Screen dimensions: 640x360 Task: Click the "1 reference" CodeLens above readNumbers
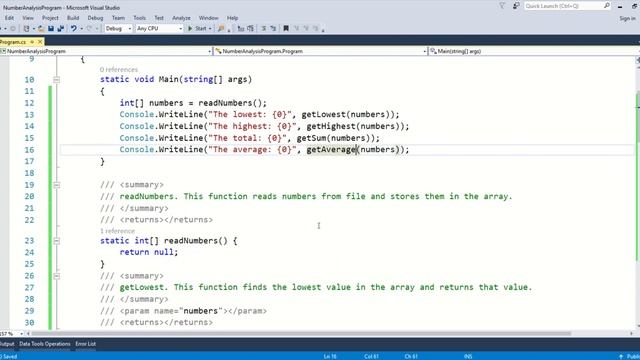click(117, 231)
